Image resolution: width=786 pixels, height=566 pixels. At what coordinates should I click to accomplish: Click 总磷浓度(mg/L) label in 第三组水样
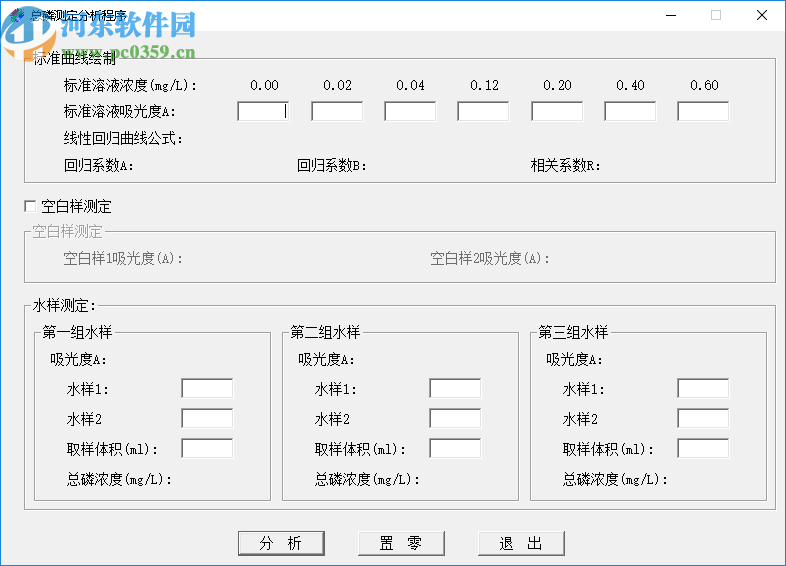point(616,480)
